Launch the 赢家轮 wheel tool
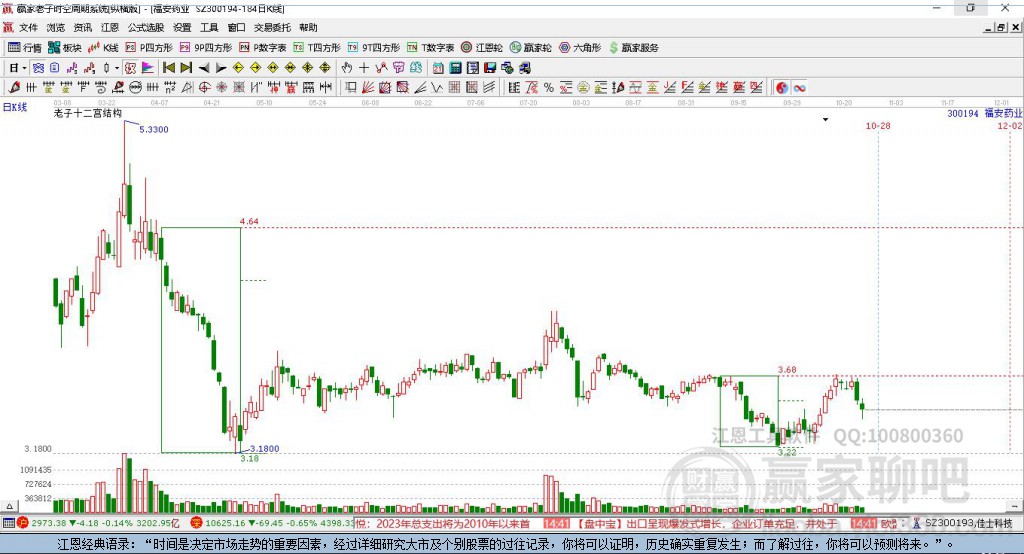Screen dimensions: 1024x554 pyautogui.click(x=530, y=48)
